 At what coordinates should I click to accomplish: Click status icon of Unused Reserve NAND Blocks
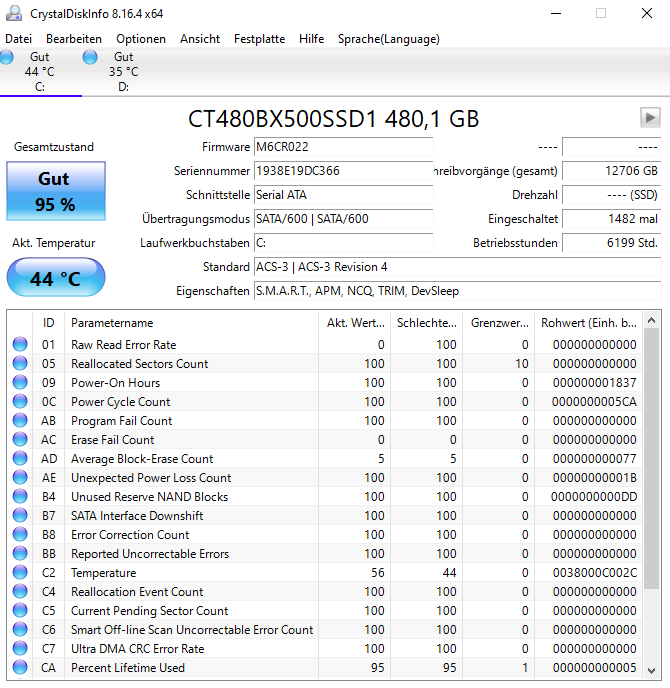[20, 496]
